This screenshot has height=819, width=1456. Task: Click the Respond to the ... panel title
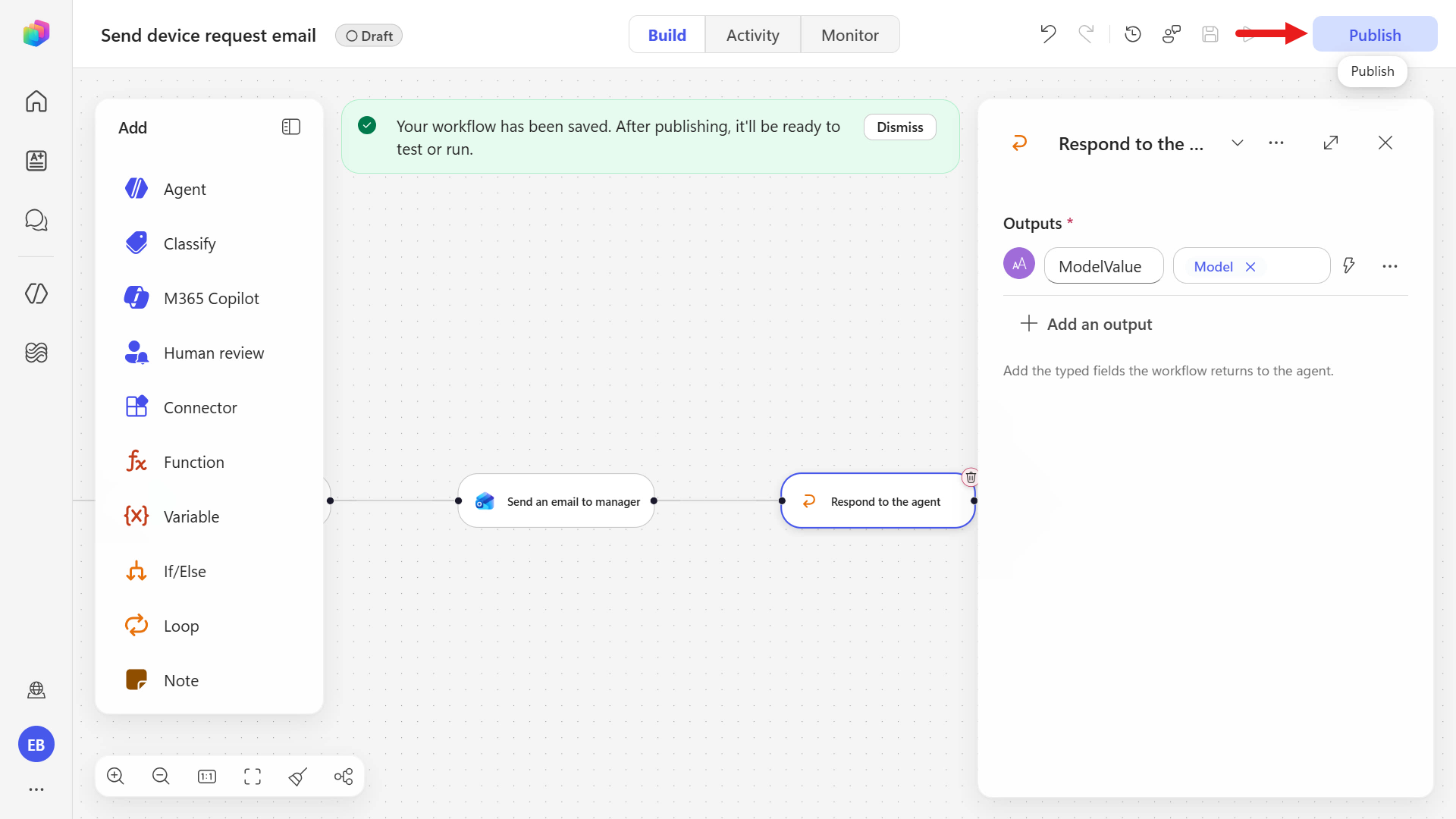tap(1131, 143)
